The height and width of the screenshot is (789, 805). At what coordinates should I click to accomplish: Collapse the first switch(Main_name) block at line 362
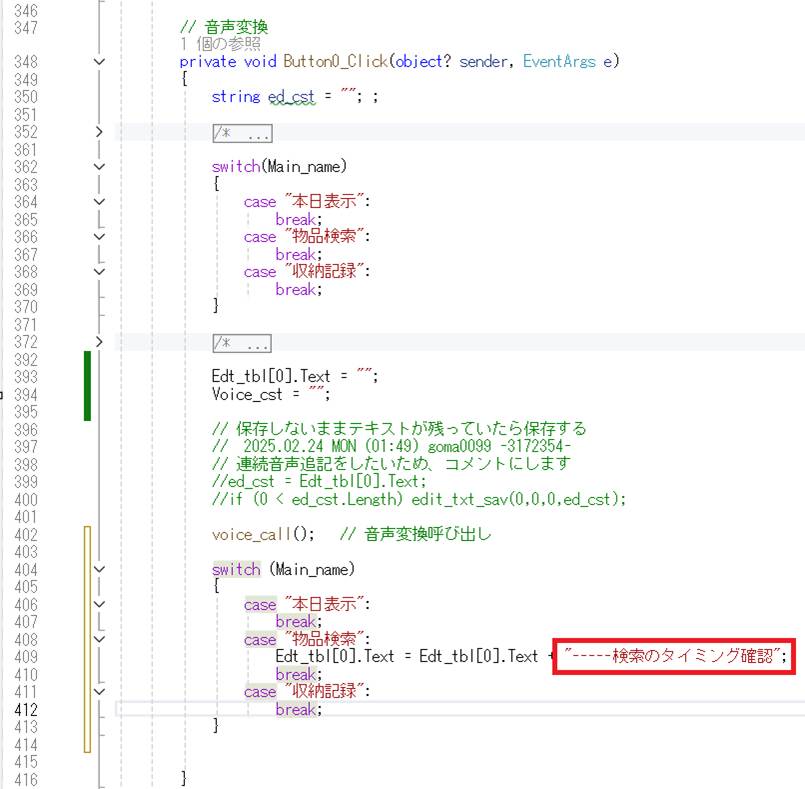pos(99,167)
